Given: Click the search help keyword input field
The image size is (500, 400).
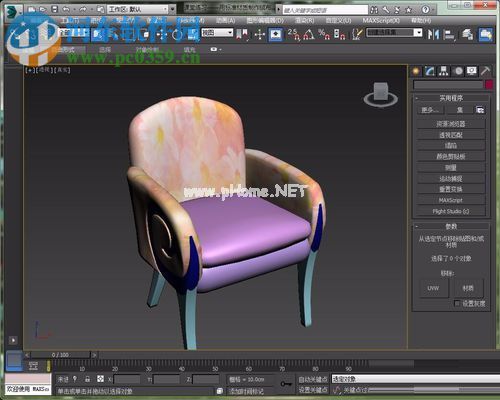Looking at the screenshot, I should [x=325, y=10].
